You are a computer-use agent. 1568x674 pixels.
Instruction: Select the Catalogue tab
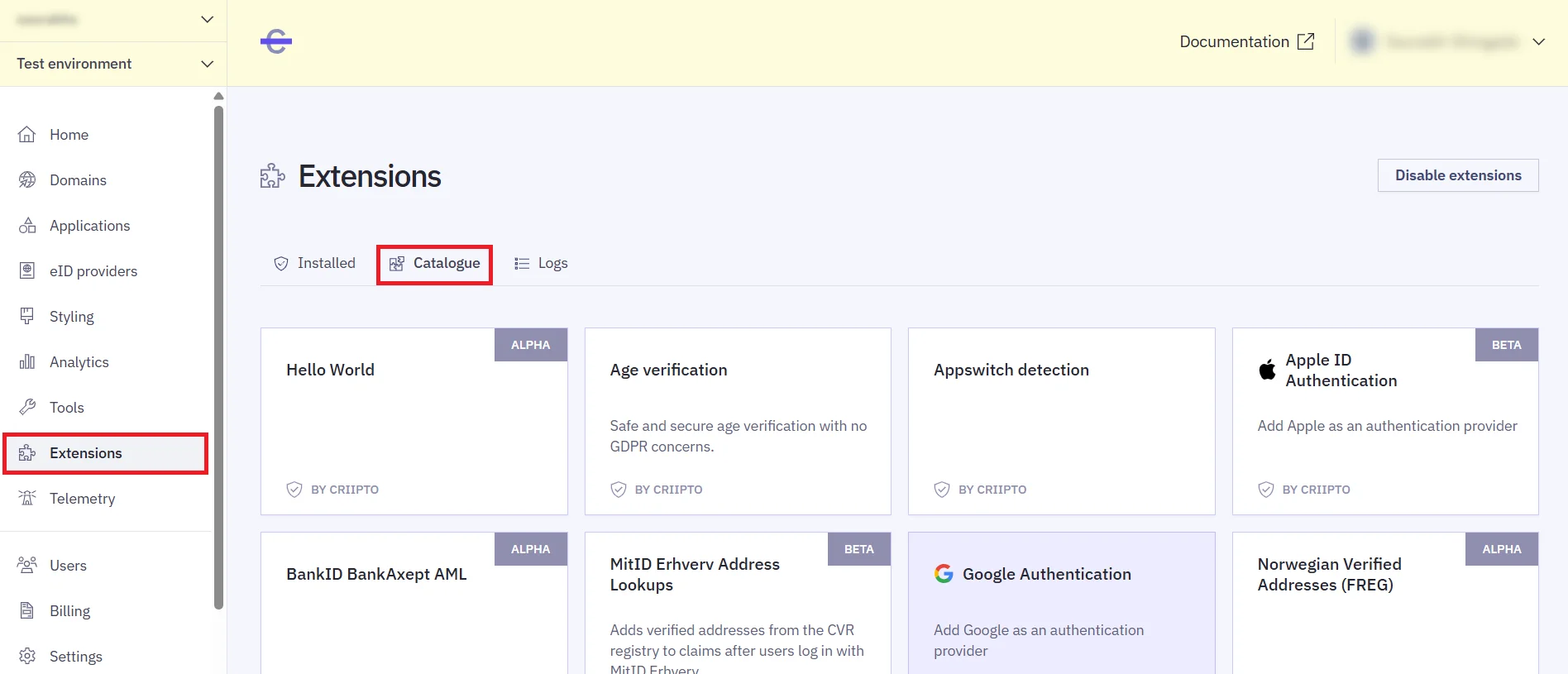tap(435, 263)
